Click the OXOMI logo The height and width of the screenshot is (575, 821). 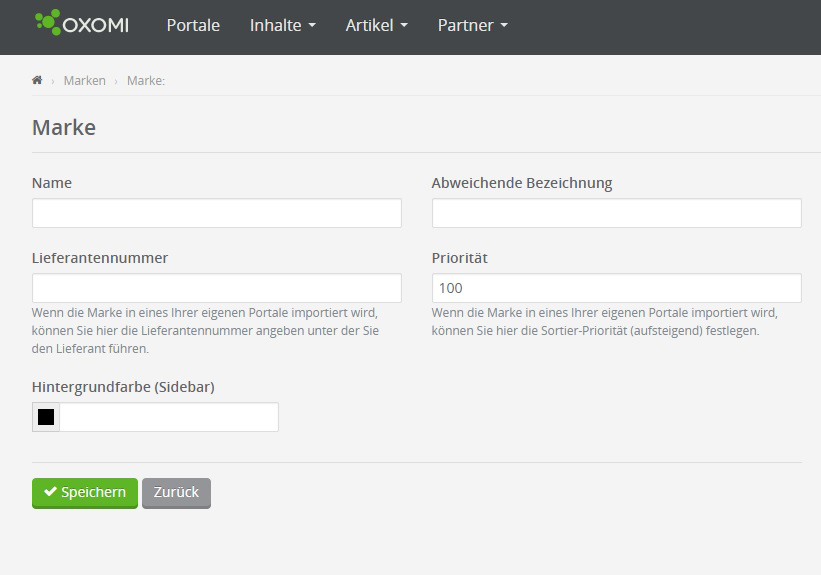(x=82, y=24)
